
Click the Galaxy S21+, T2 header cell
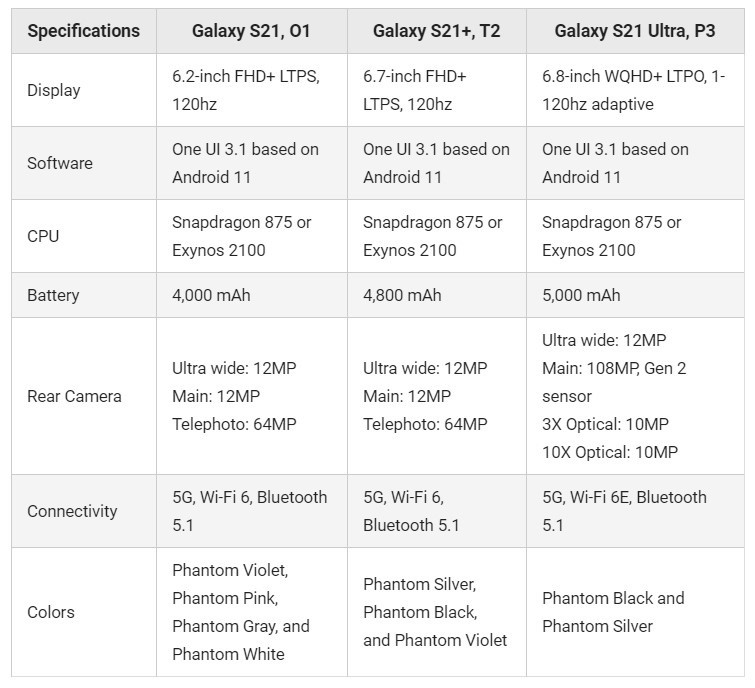point(436,31)
